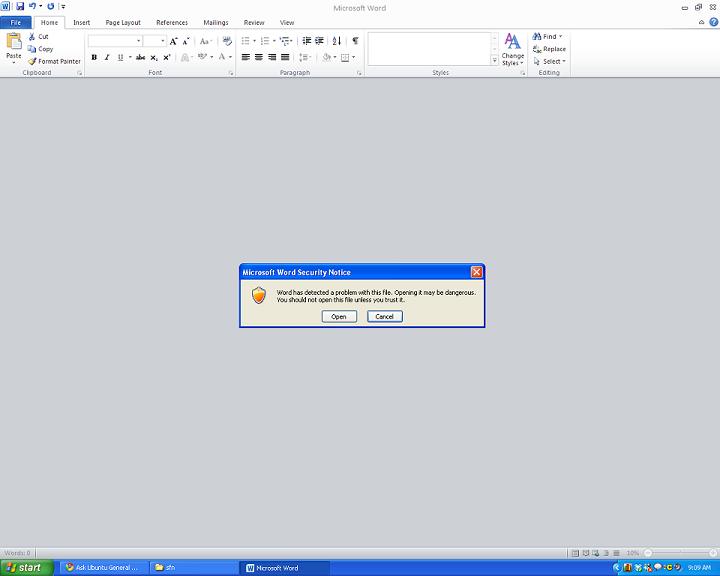
Task: Click Cancel in the security notice dialog
Action: click(384, 316)
